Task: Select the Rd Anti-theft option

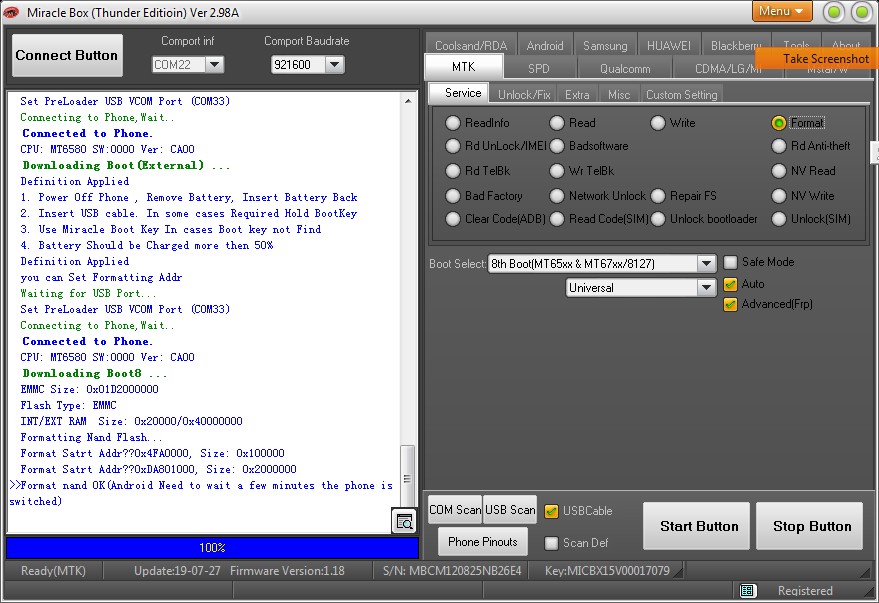Action: point(779,146)
